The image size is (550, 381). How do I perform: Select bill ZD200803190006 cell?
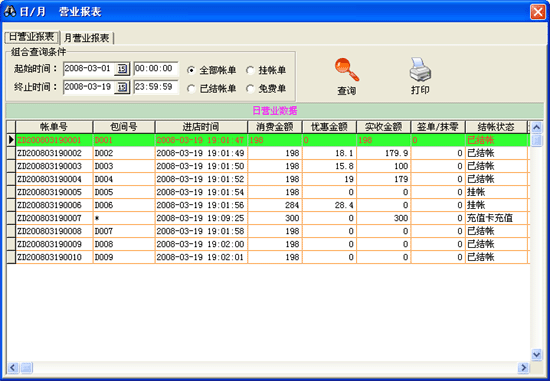click(54, 205)
